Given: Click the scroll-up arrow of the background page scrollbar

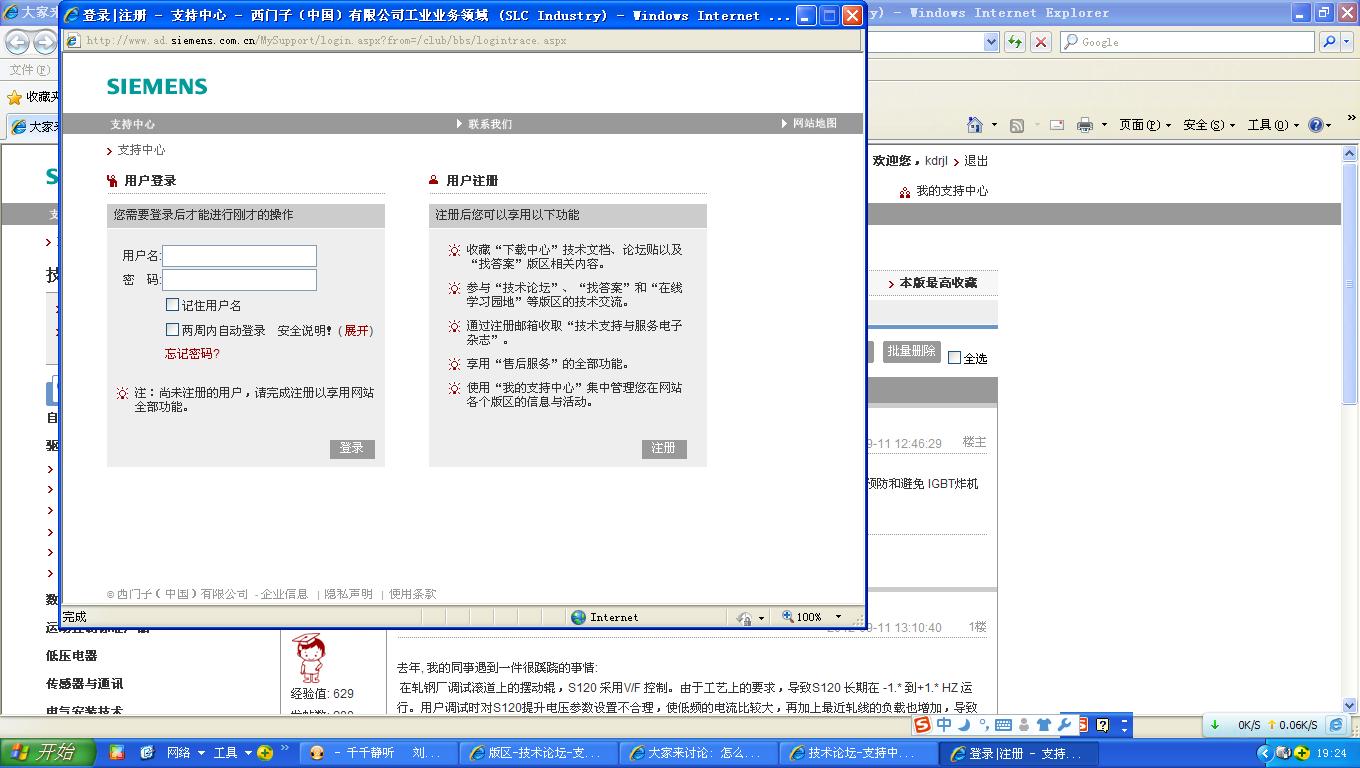Looking at the screenshot, I should tap(1349, 155).
